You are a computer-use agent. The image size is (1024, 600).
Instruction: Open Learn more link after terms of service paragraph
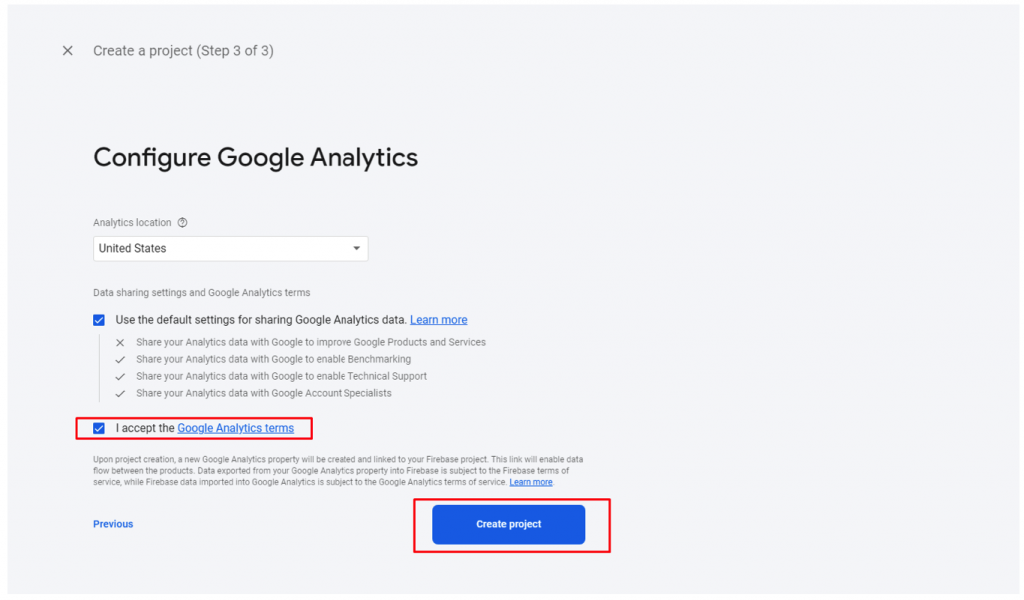(531, 482)
